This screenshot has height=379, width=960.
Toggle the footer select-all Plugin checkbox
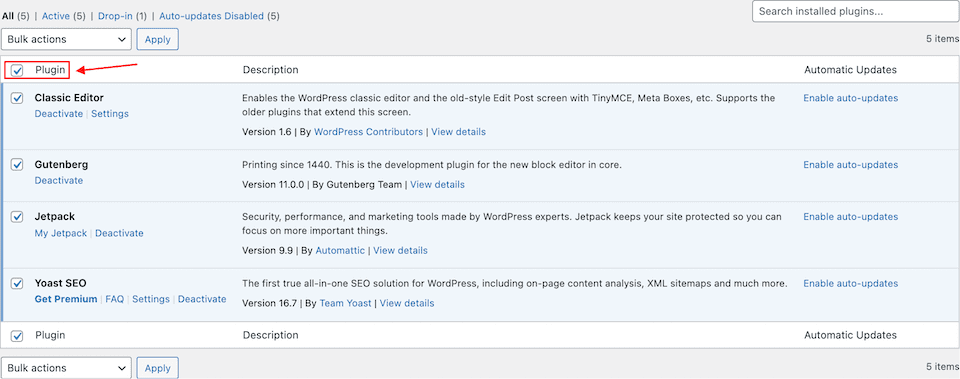pyautogui.click(x=17, y=336)
